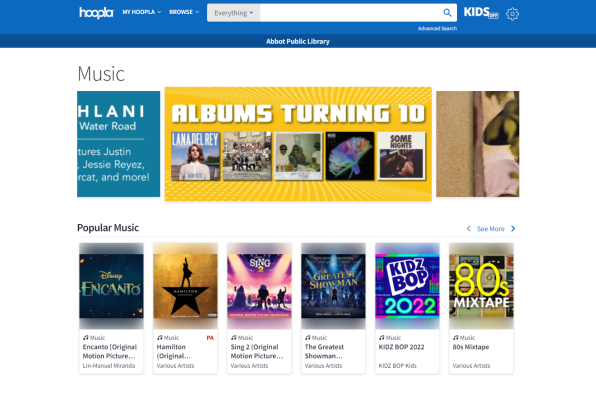Click 80s Mixtape title text

click(x=471, y=347)
